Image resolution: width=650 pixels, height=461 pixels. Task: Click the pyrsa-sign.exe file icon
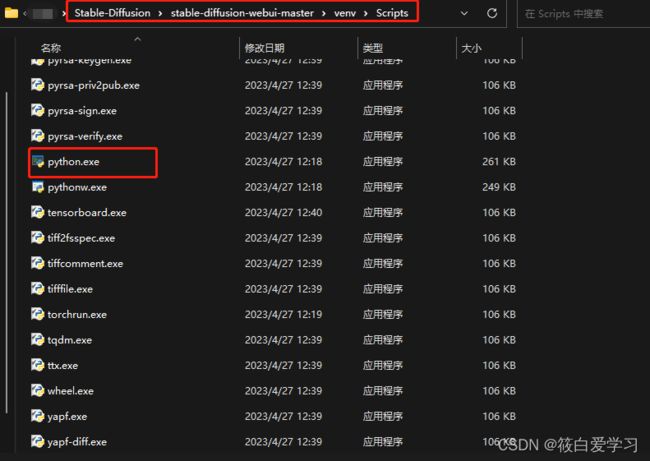pos(38,110)
